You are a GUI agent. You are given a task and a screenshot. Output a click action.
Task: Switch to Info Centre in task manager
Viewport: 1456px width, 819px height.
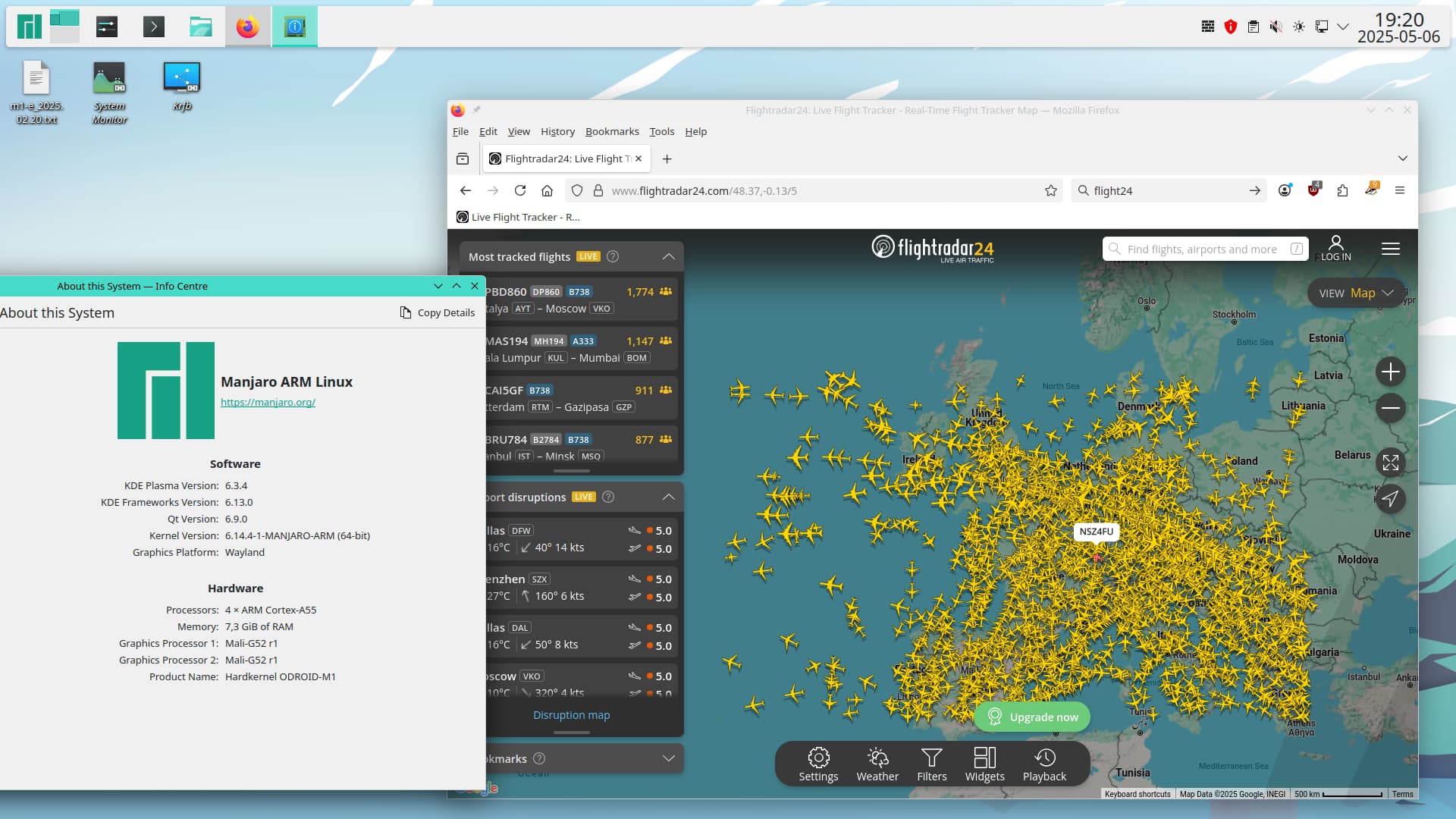pos(295,27)
